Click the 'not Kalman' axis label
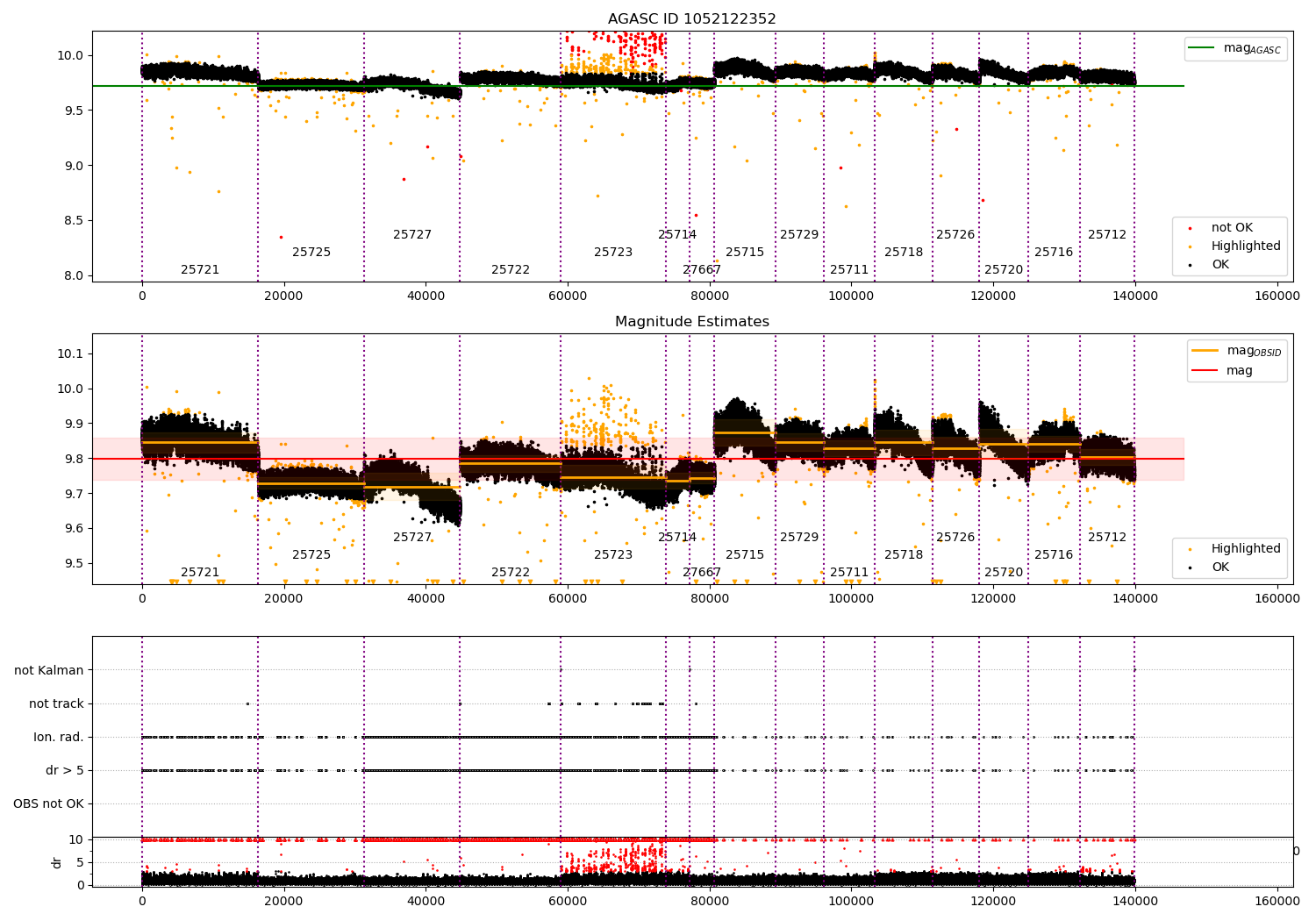The height and width of the screenshot is (921, 1316). tap(49, 671)
